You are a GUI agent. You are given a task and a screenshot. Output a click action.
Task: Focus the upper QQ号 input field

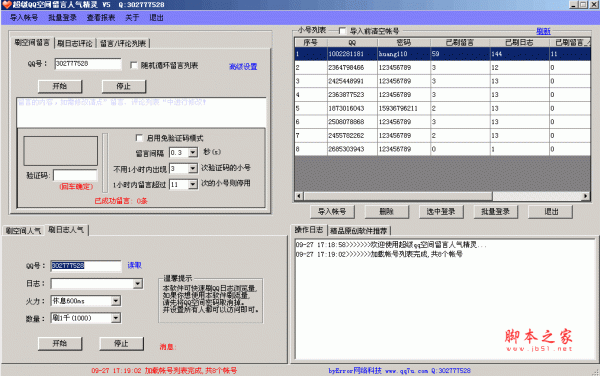88,64
